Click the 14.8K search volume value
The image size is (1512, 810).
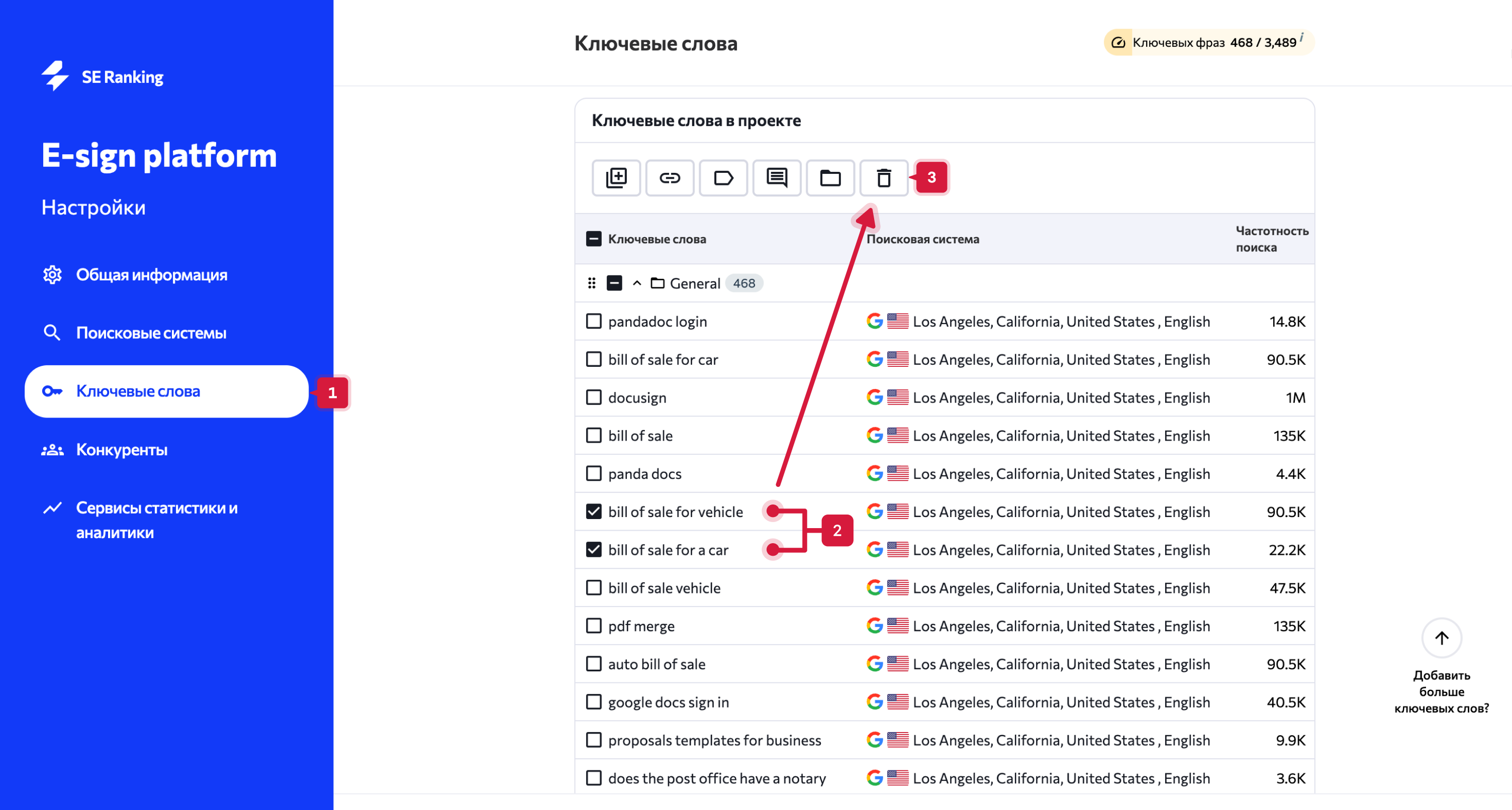[x=1287, y=321]
